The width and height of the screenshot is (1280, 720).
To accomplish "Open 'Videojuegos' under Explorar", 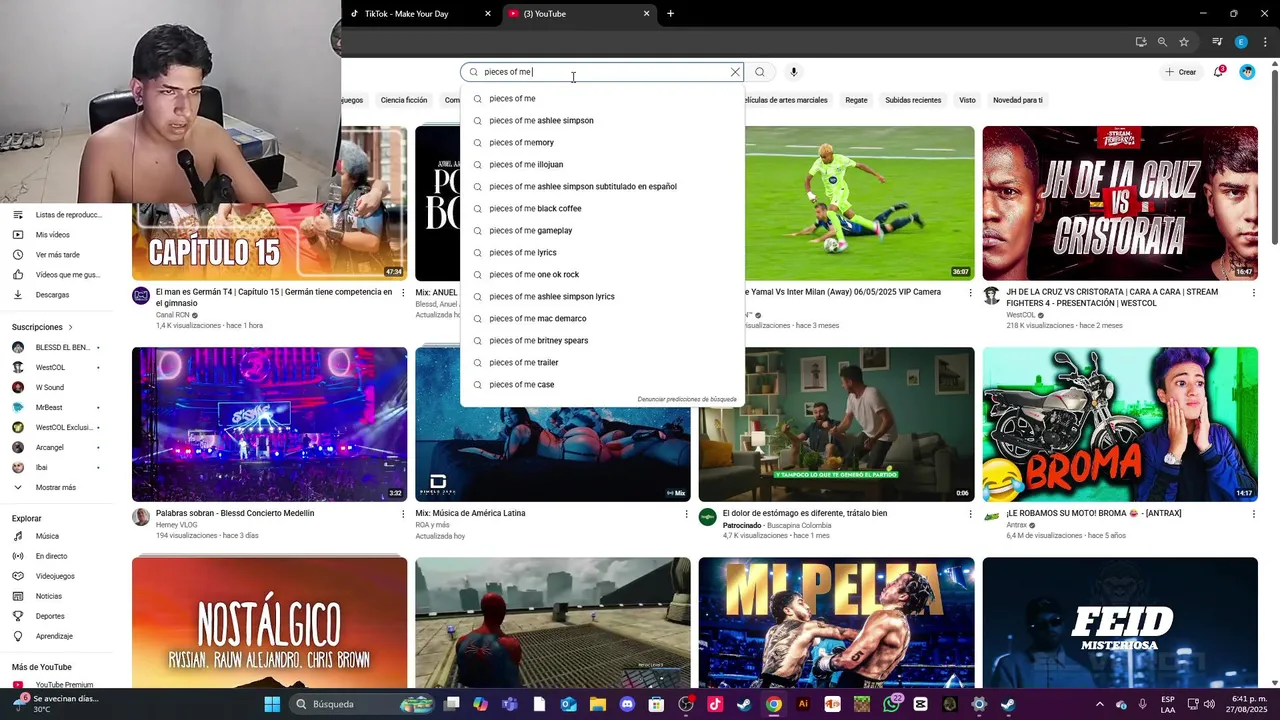I will (x=56, y=576).
